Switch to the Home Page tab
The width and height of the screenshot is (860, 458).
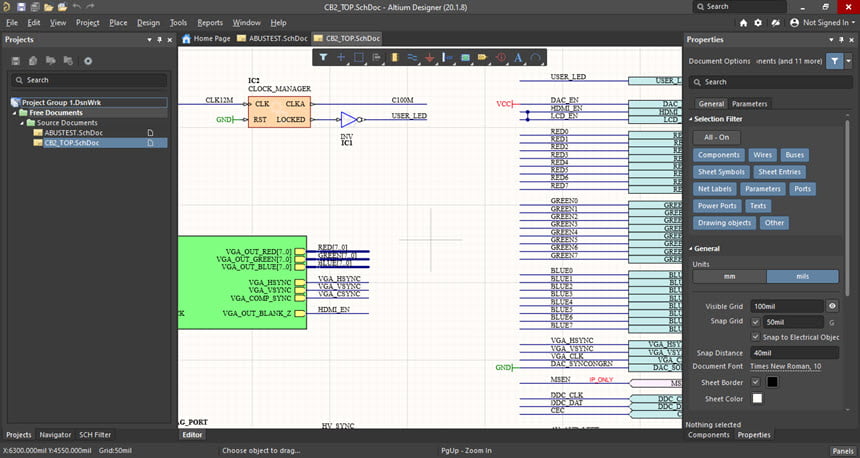click(x=206, y=38)
